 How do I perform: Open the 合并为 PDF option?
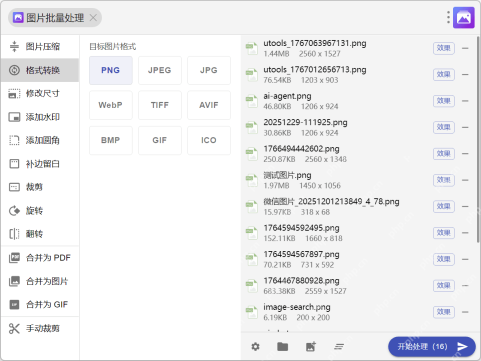coord(40,258)
